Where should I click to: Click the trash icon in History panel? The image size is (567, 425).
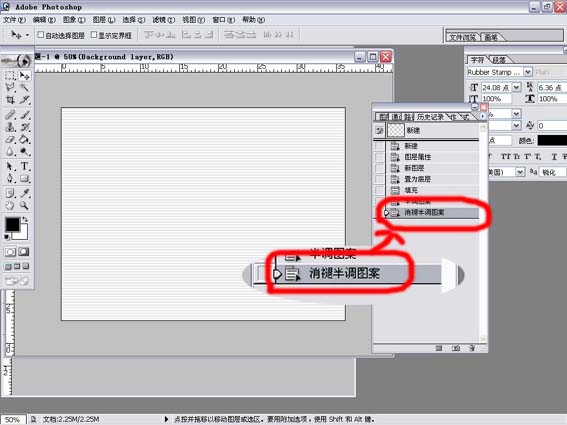coord(472,348)
